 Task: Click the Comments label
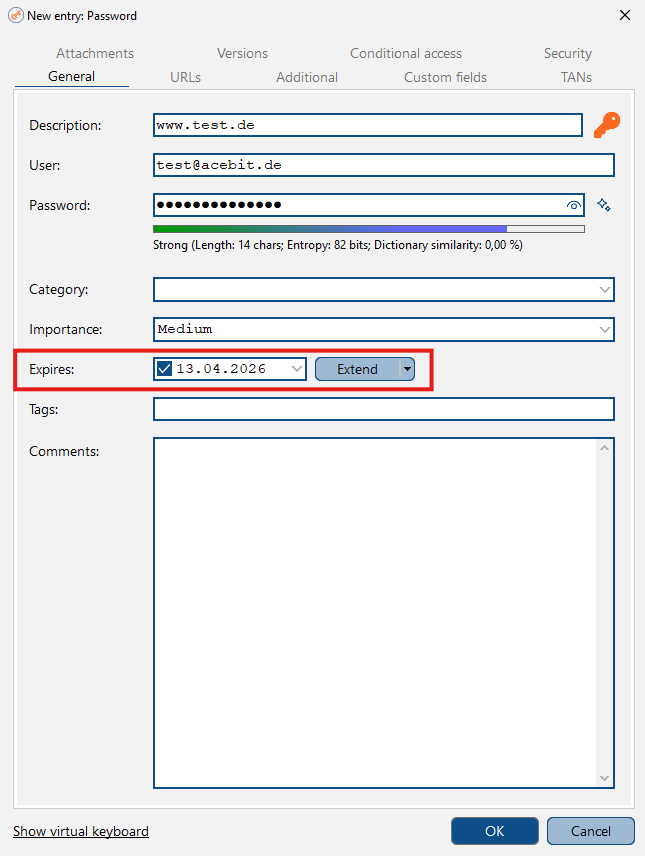click(x=64, y=451)
